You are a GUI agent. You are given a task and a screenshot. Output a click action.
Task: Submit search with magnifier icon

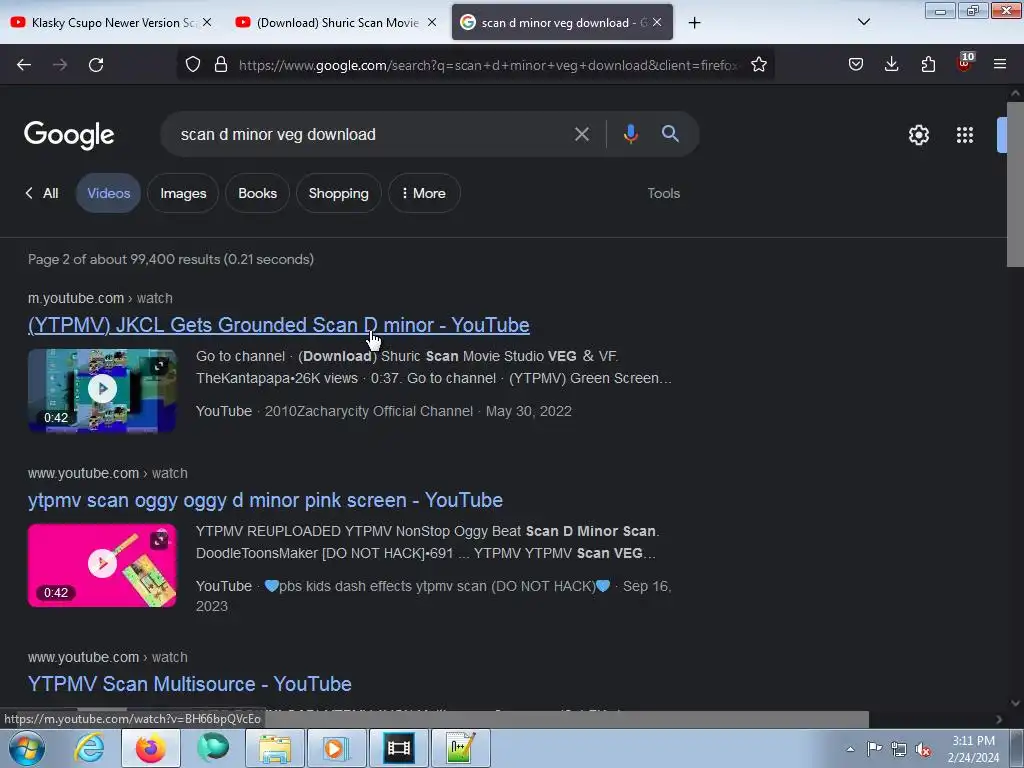(x=670, y=134)
